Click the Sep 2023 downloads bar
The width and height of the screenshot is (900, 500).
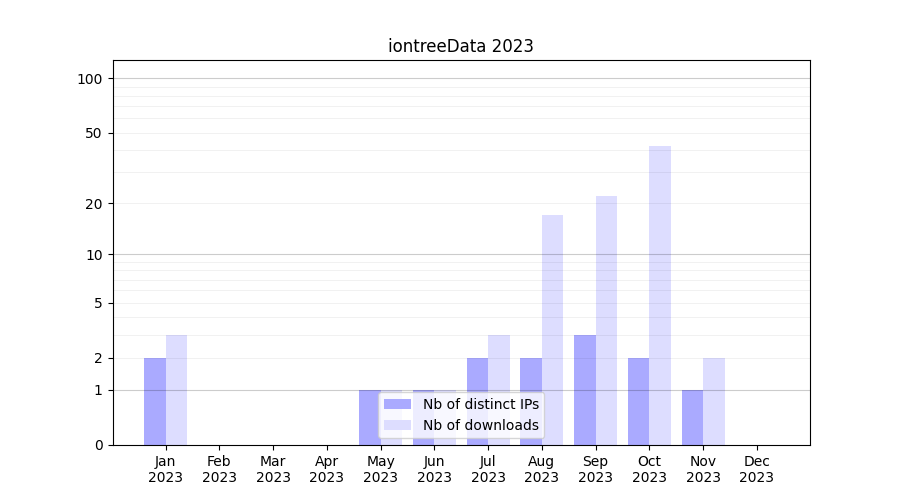606,320
